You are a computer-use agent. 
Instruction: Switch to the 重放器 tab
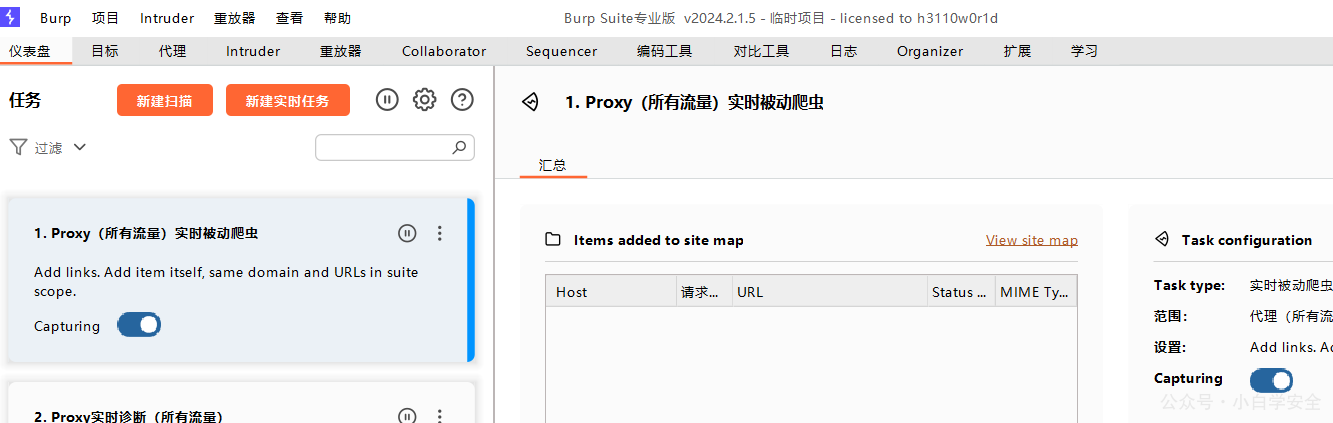pos(341,51)
